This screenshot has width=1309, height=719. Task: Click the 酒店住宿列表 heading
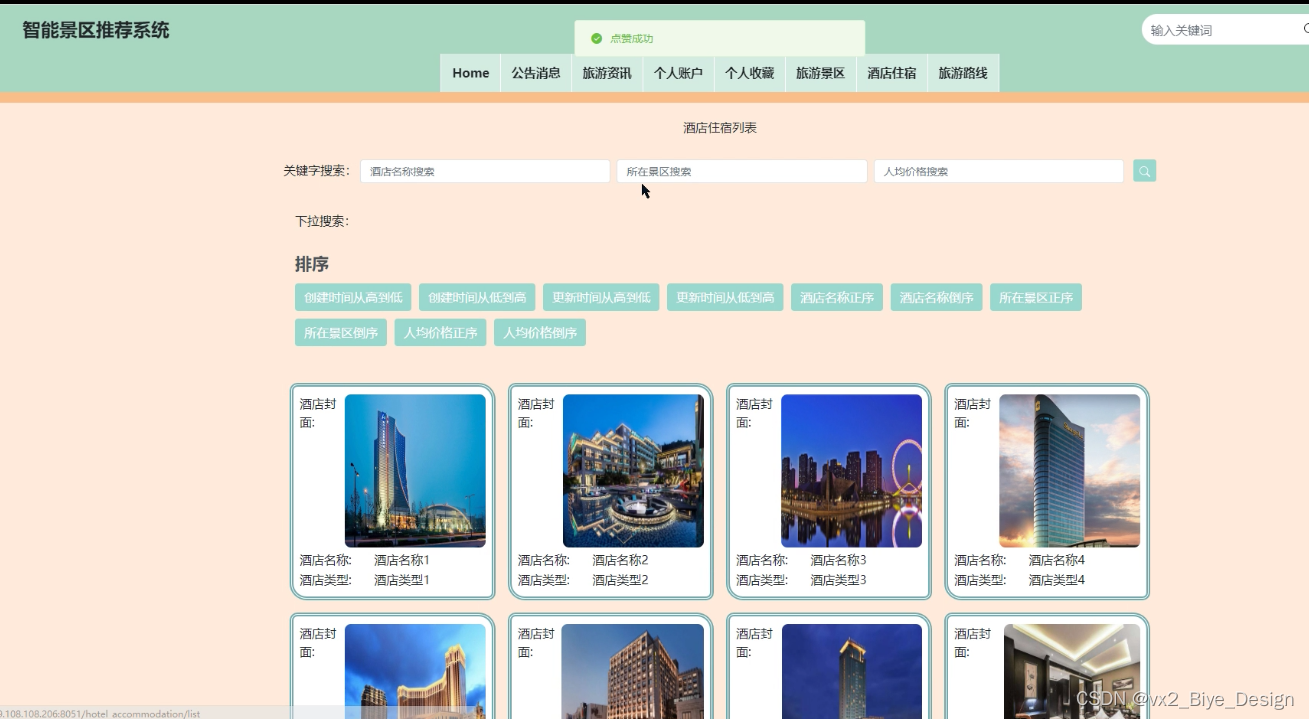point(720,128)
